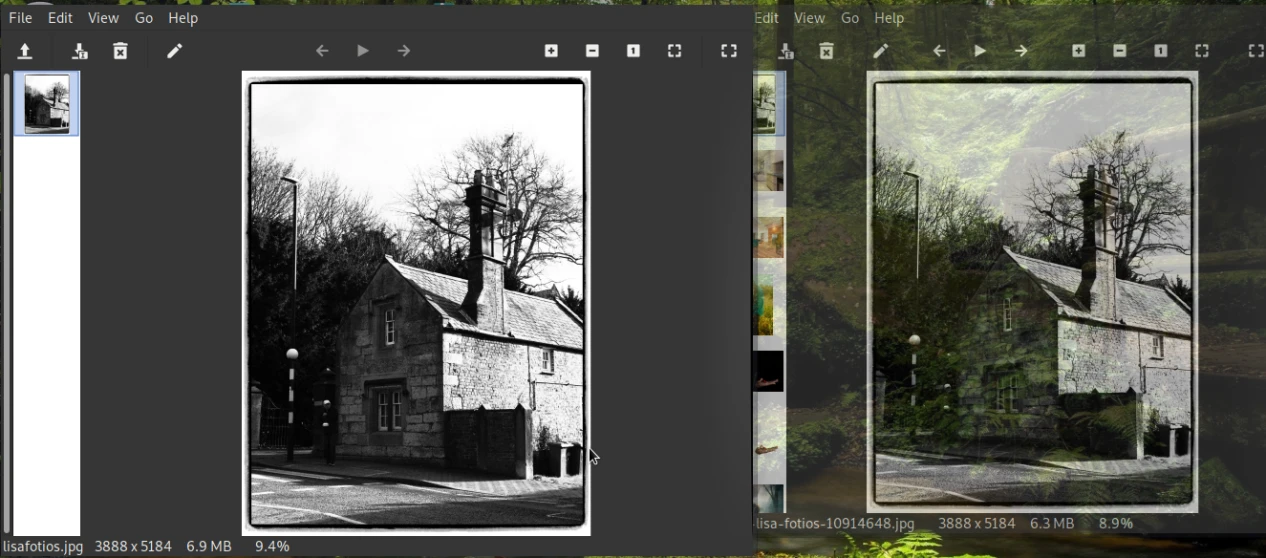Open the View menu in left window

point(103,18)
